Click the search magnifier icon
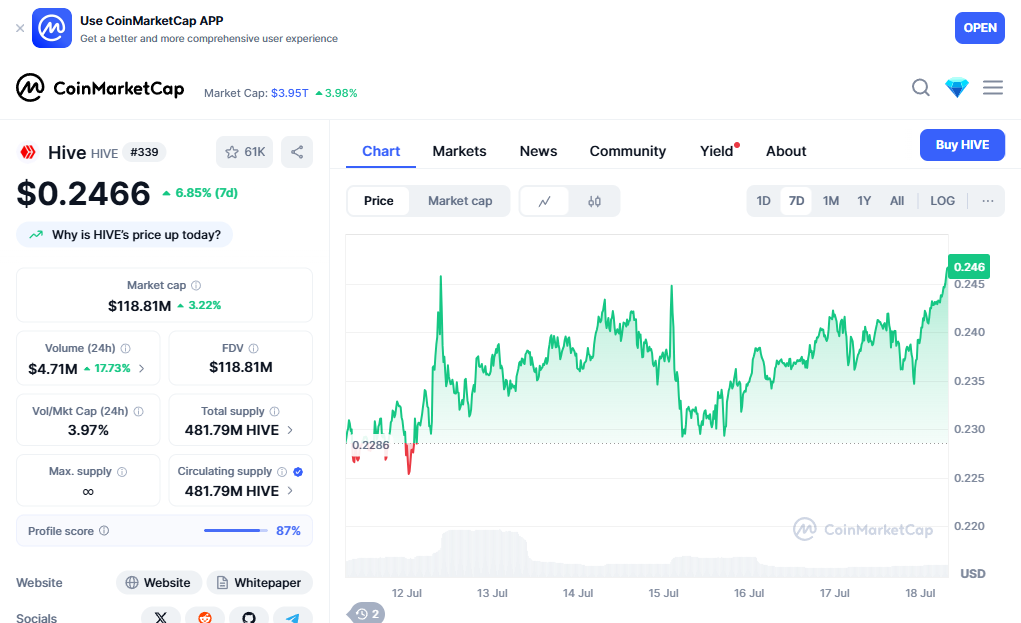This screenshot has height=623, width=1021. click(x=921, y=88)
